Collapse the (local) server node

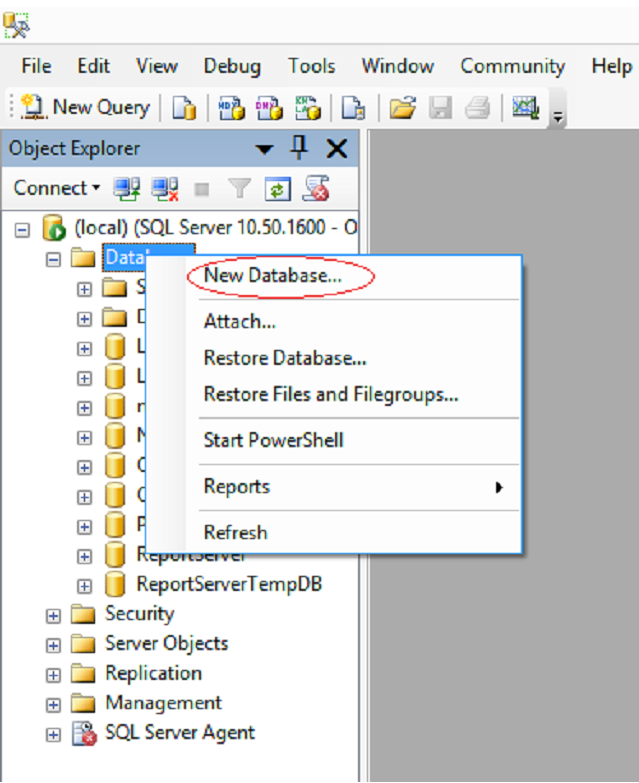(23, 229)
